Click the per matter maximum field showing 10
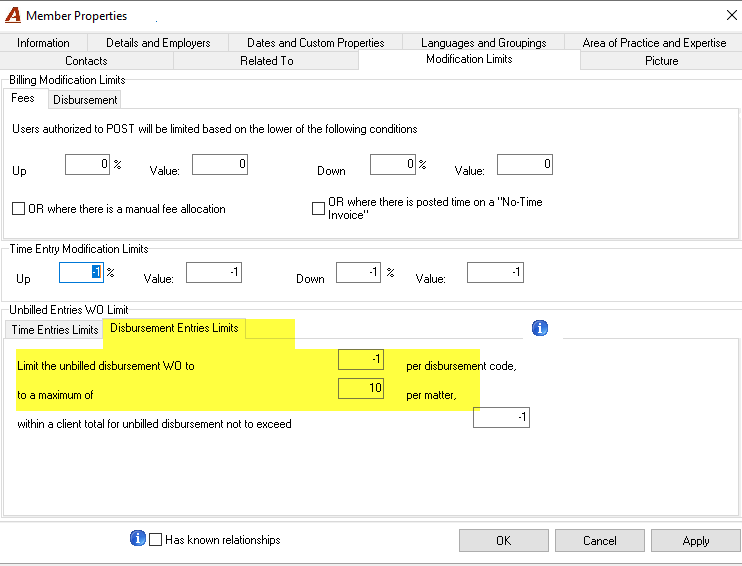Image resolution: width=742 pixels, height=566 pixels. click(x=361, y=389)
